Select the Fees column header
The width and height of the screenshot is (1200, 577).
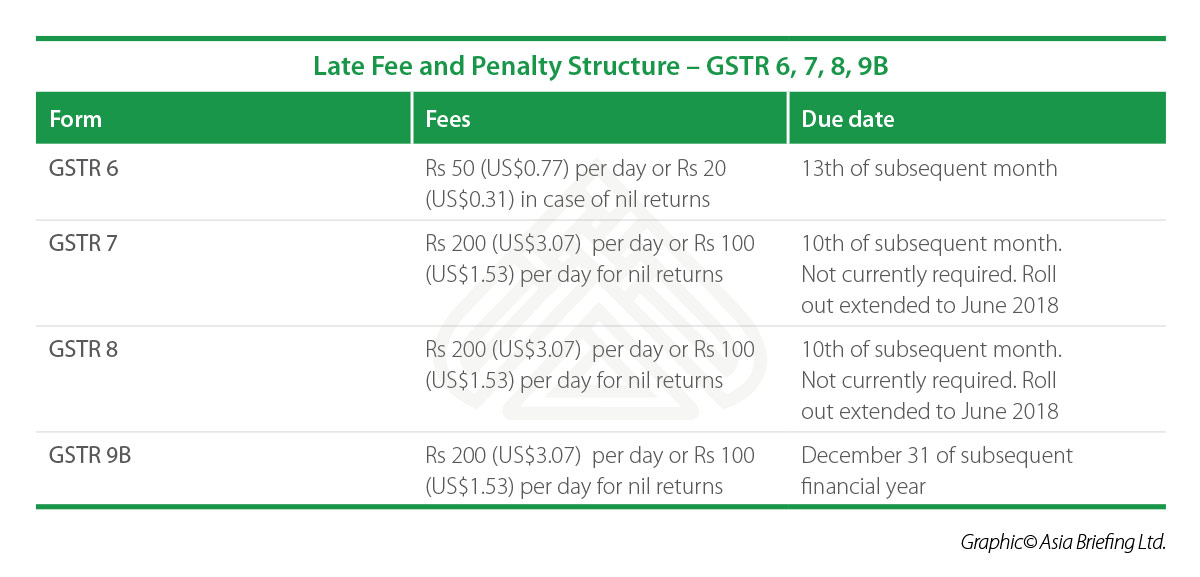pos(448,119)
